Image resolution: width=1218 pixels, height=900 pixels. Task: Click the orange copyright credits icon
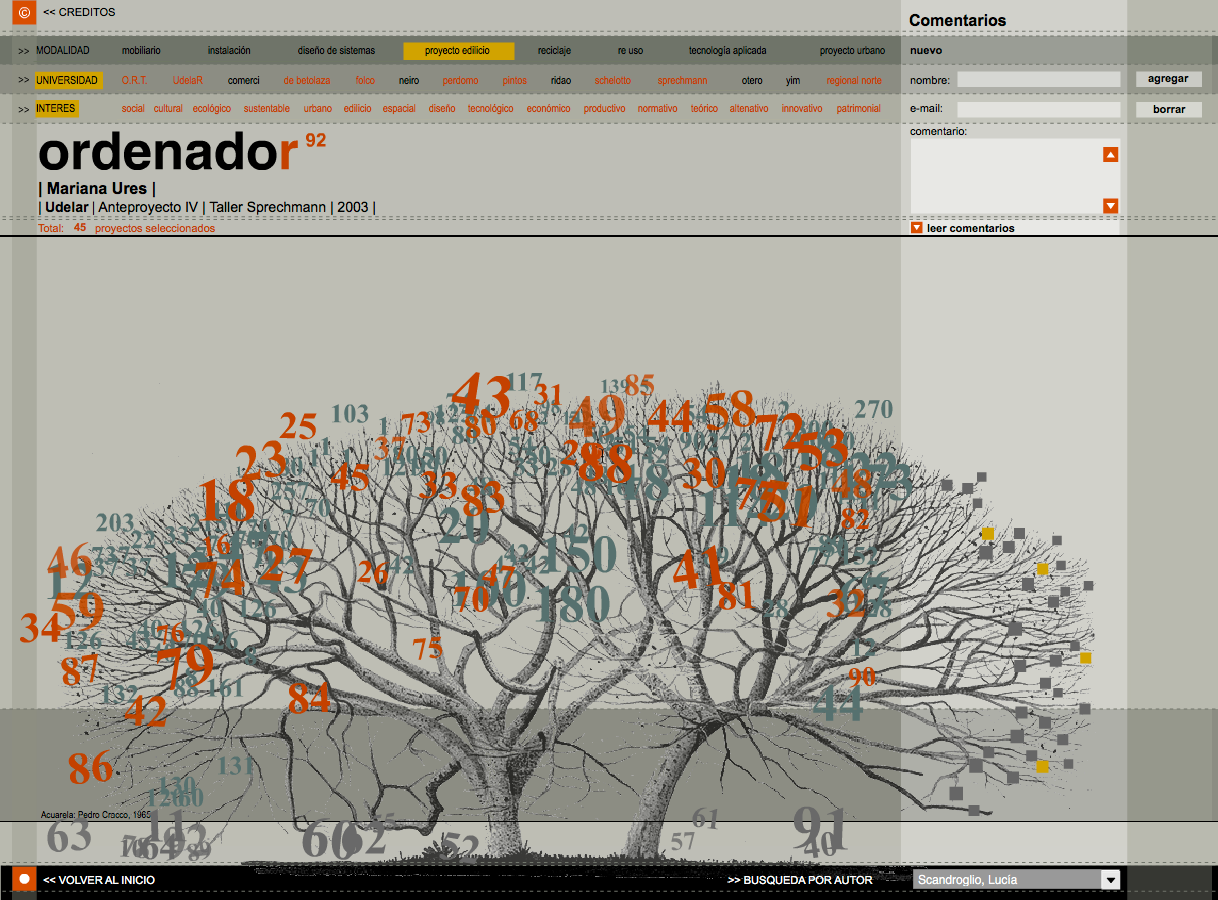point(24,13)
